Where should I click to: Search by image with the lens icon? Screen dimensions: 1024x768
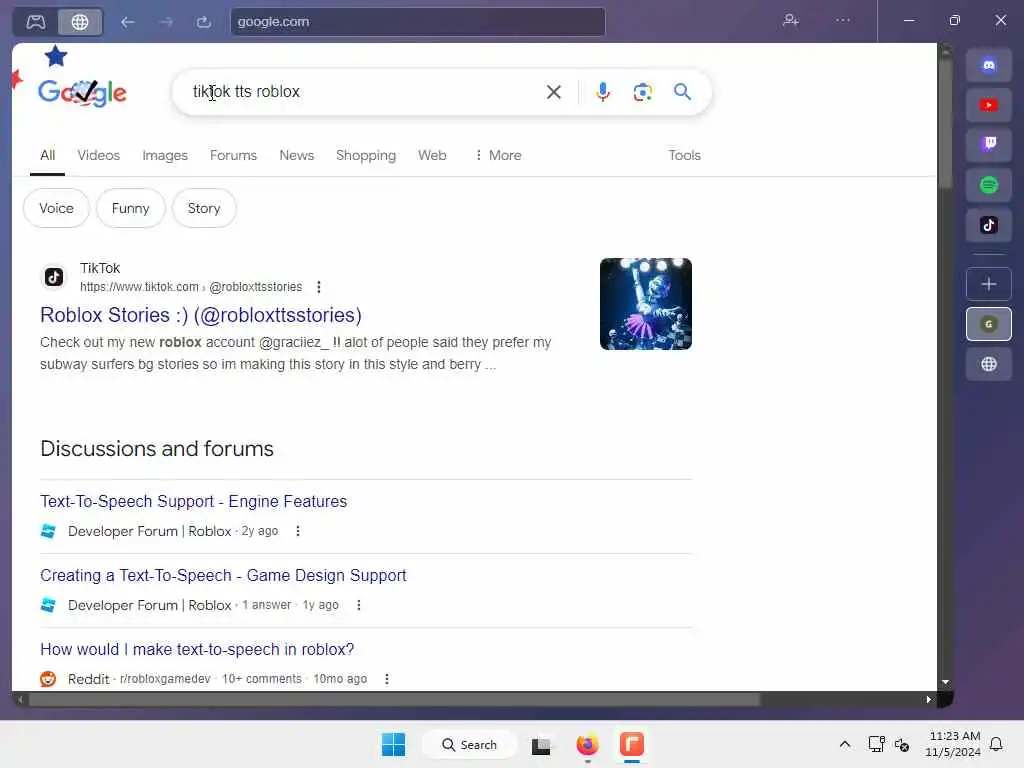point(643,92)
